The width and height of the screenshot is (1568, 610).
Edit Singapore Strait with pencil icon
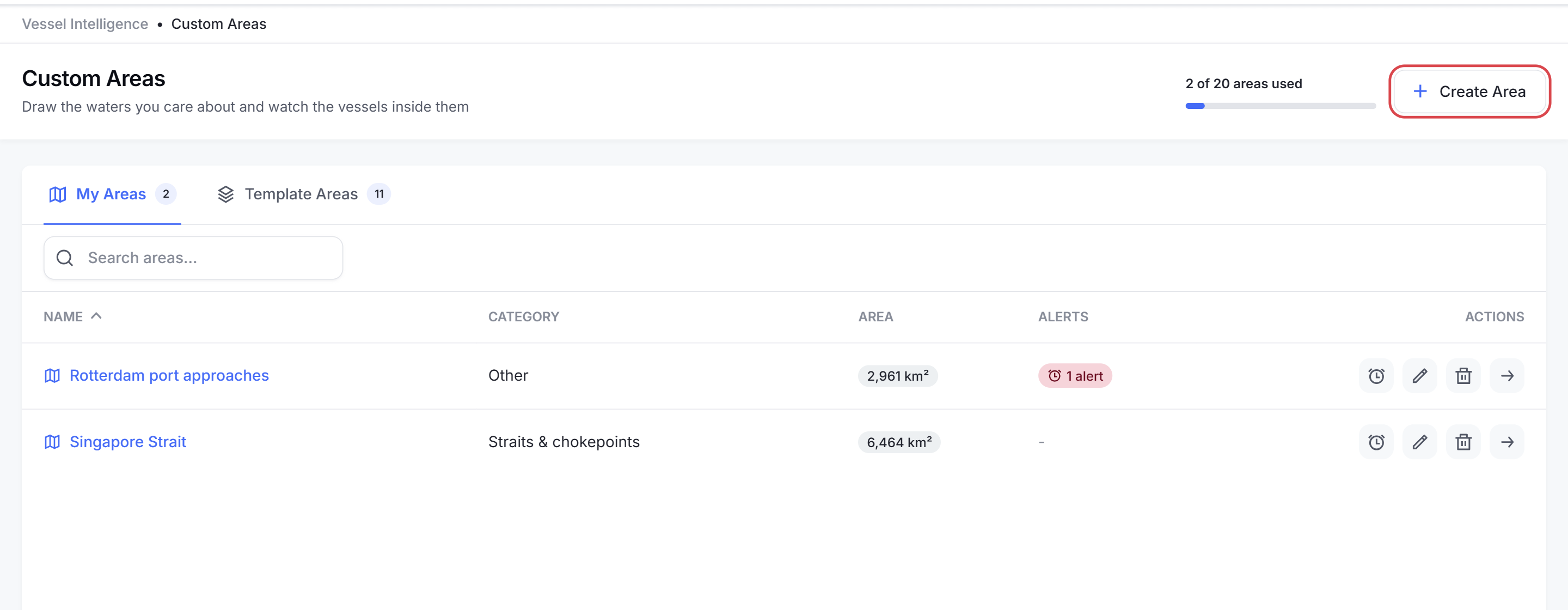[x=1419, y=442]
